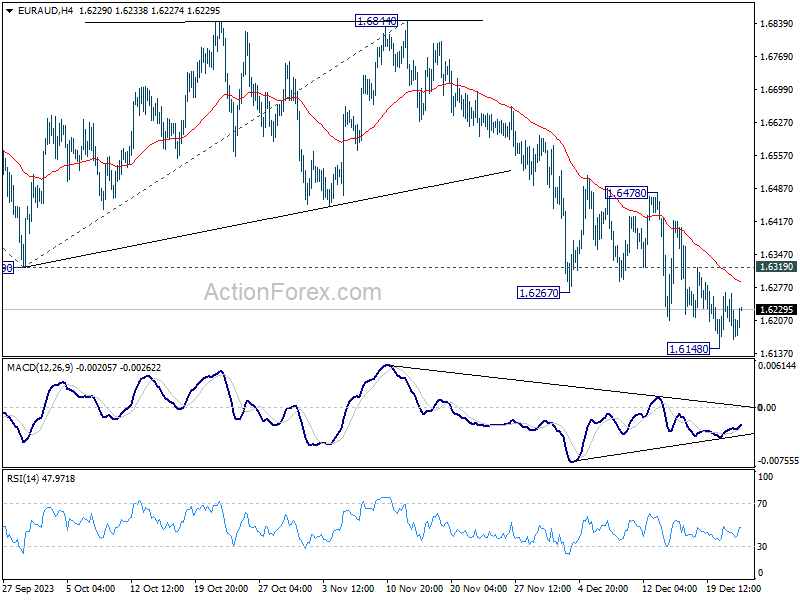Image resolution: width=800 pixels, height=600 pixels.
Task: Select the 4 Dec 20:00 time label
Action: (604, 588)
